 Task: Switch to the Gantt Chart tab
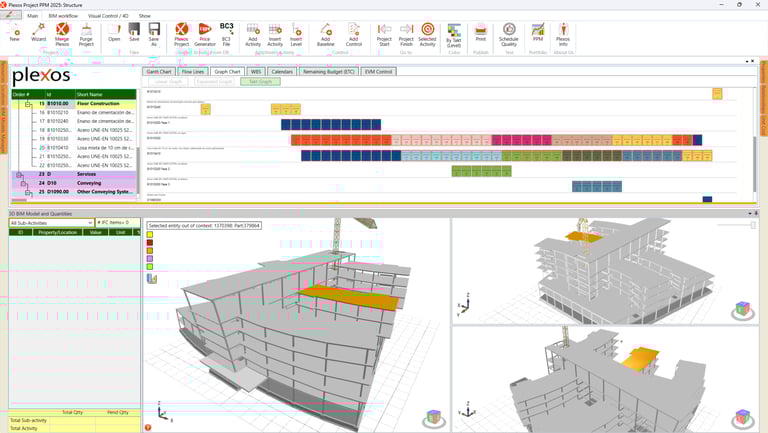[159, 72]
